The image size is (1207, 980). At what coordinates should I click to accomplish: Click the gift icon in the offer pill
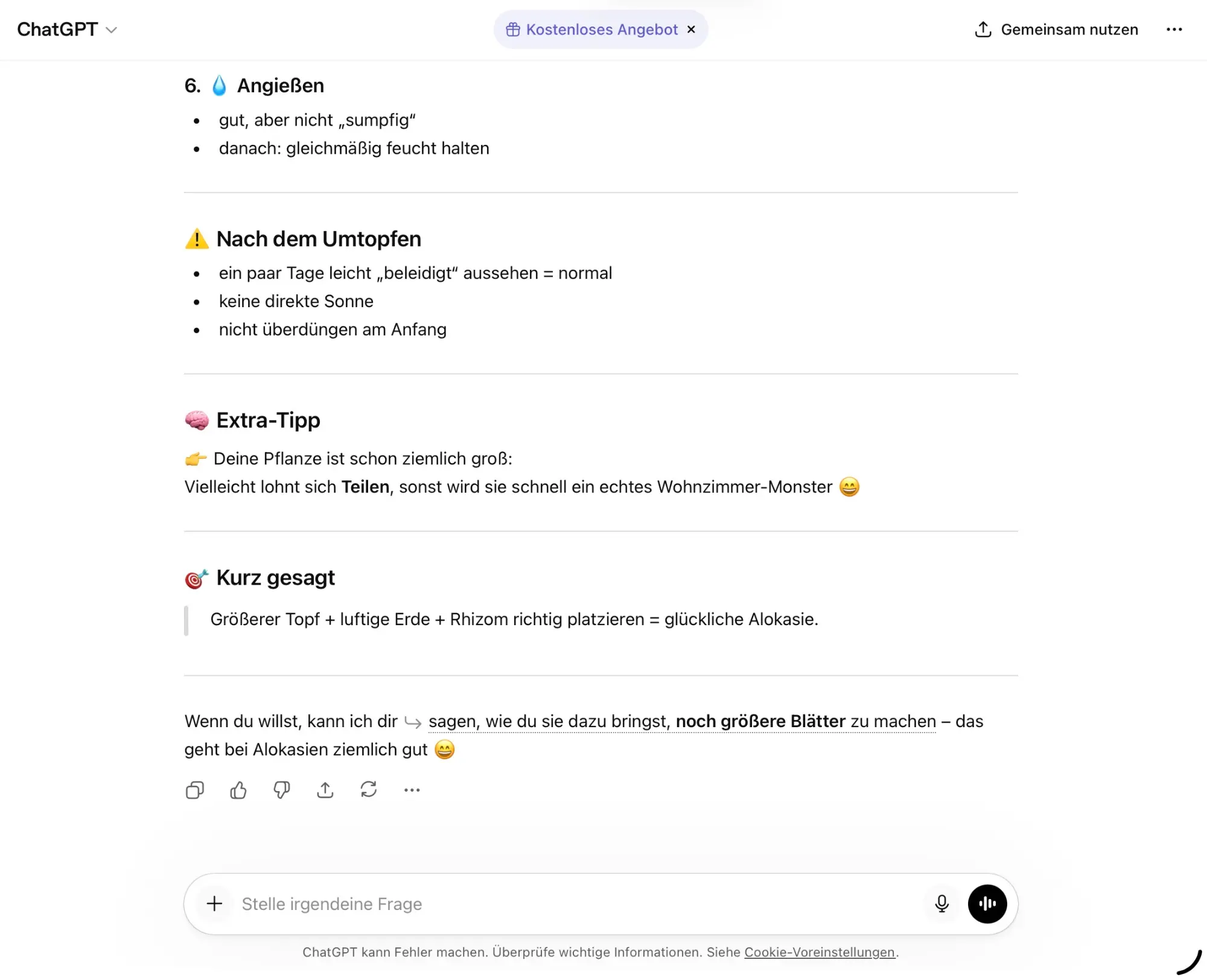point(513,30)
